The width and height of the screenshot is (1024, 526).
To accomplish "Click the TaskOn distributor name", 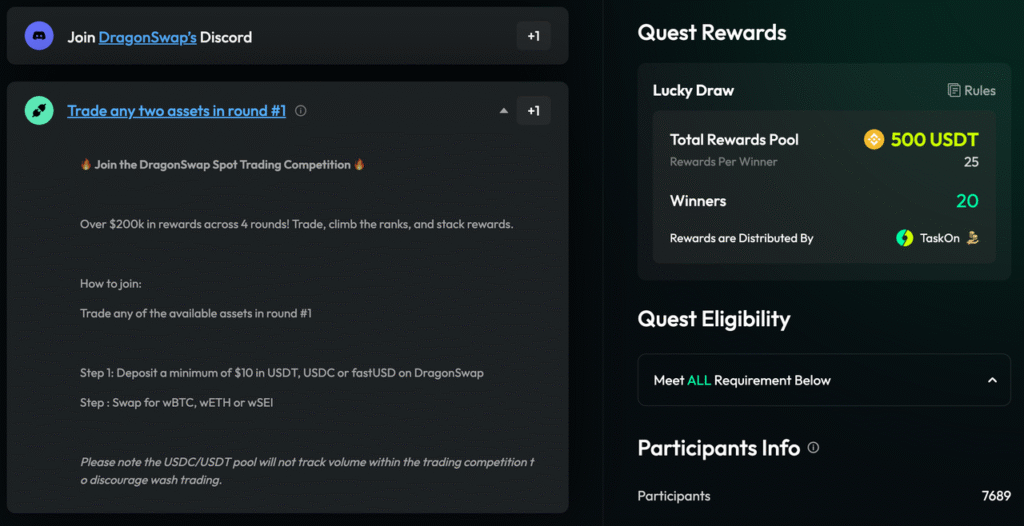I will pyautogui.click(x=940, y=238).
